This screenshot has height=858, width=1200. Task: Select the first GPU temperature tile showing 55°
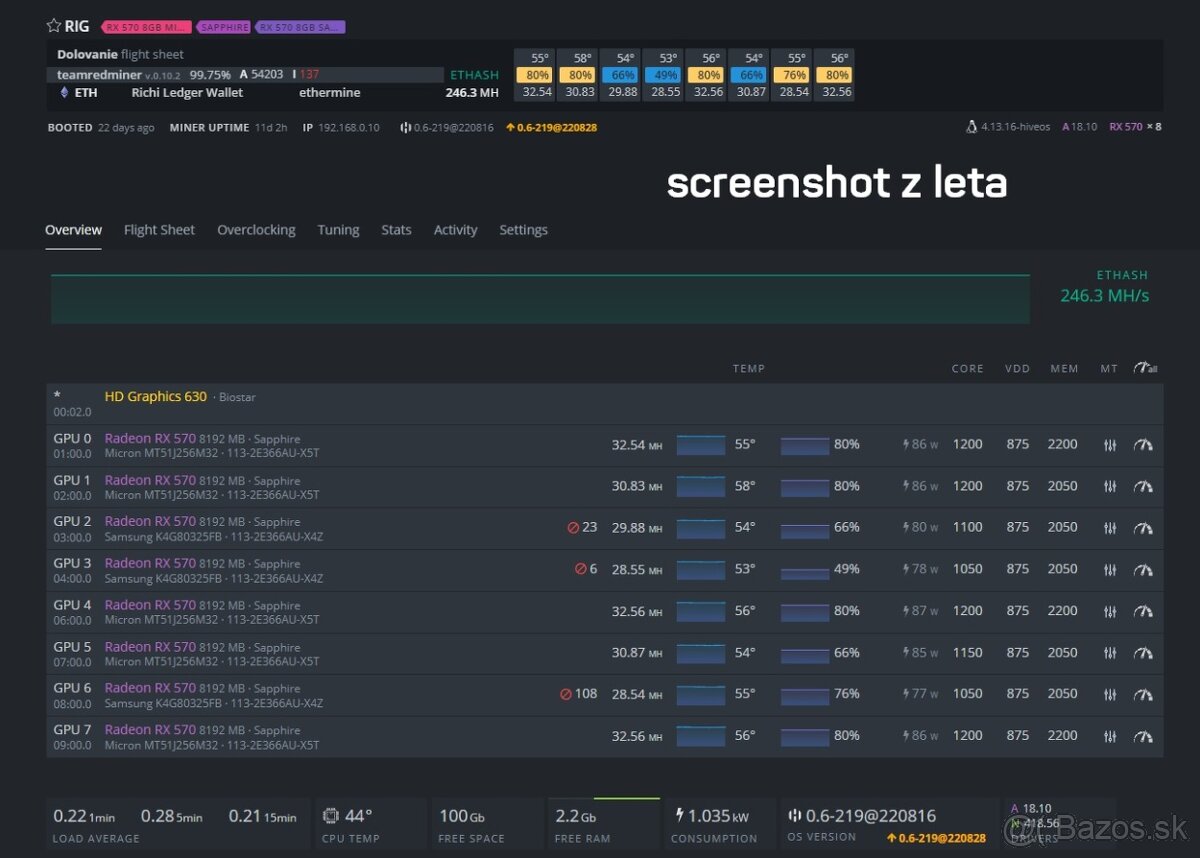pyautogui.click(x=537, y=59)
